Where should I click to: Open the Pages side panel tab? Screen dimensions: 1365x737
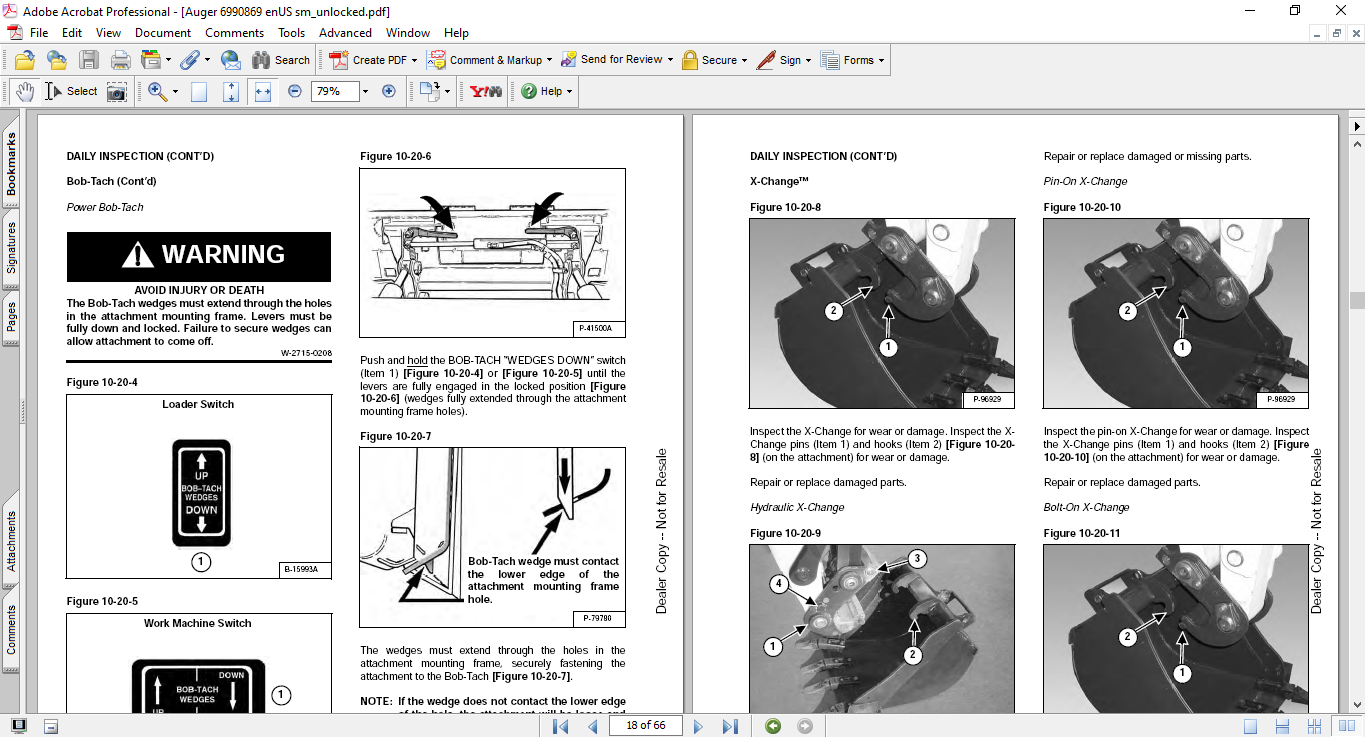pyautogui.click(x=11, y=316)
